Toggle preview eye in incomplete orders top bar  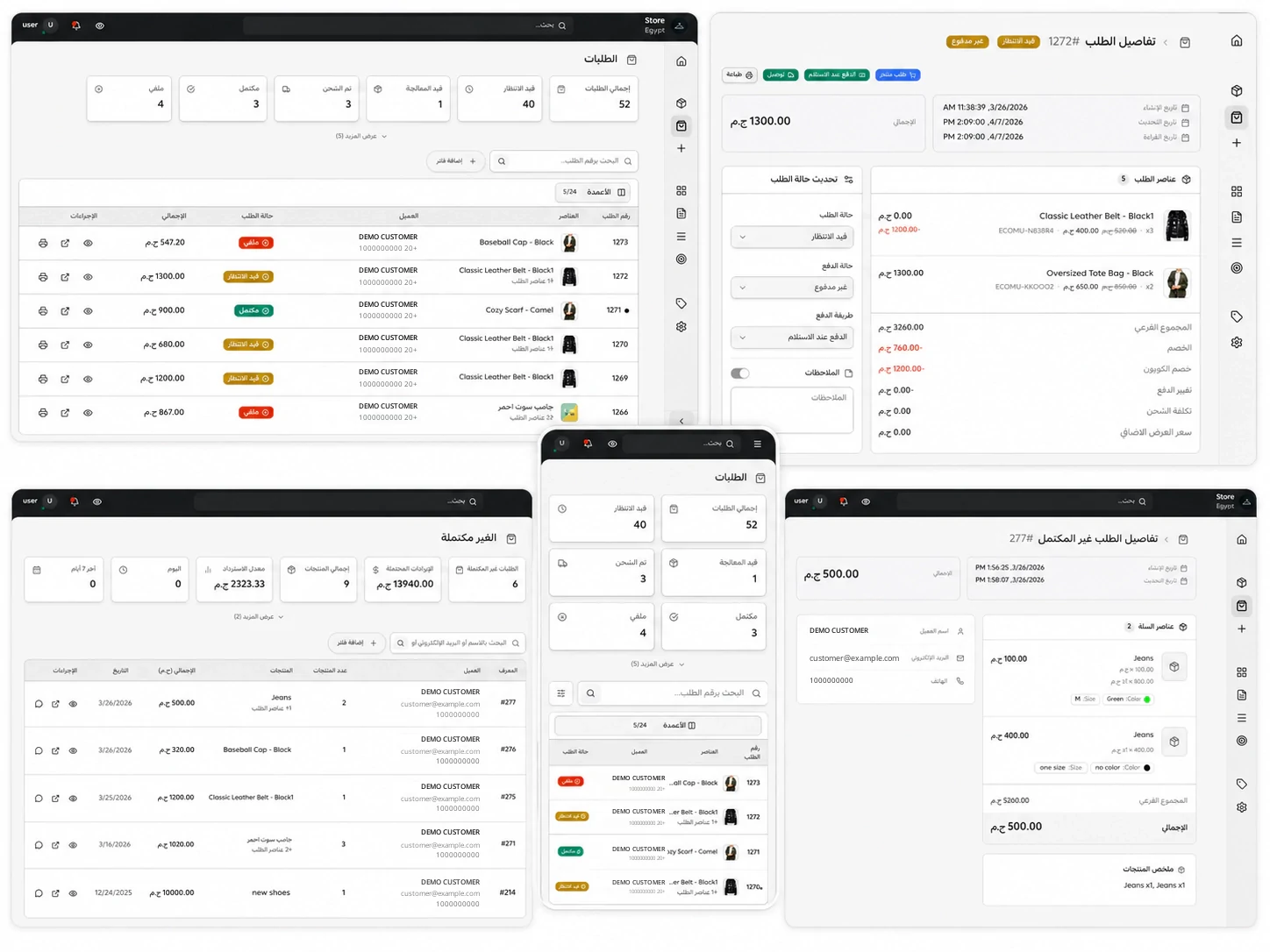pyautogui.click(x=97, y=501)
